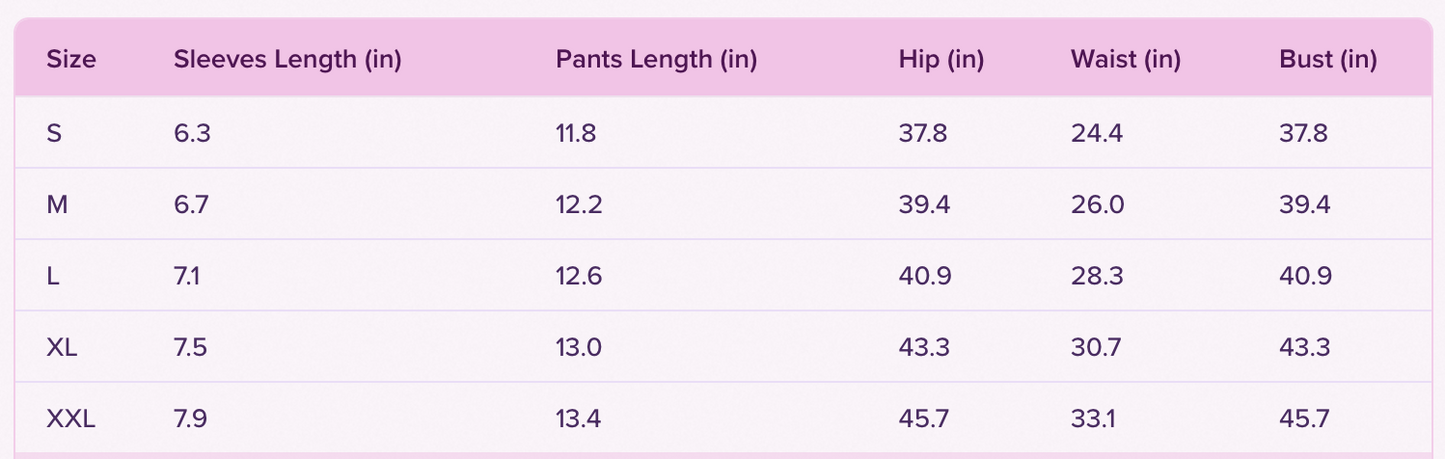This screenshot has height=459, width=1445.
Task: Click the Size column header
Action: [71, 59]
